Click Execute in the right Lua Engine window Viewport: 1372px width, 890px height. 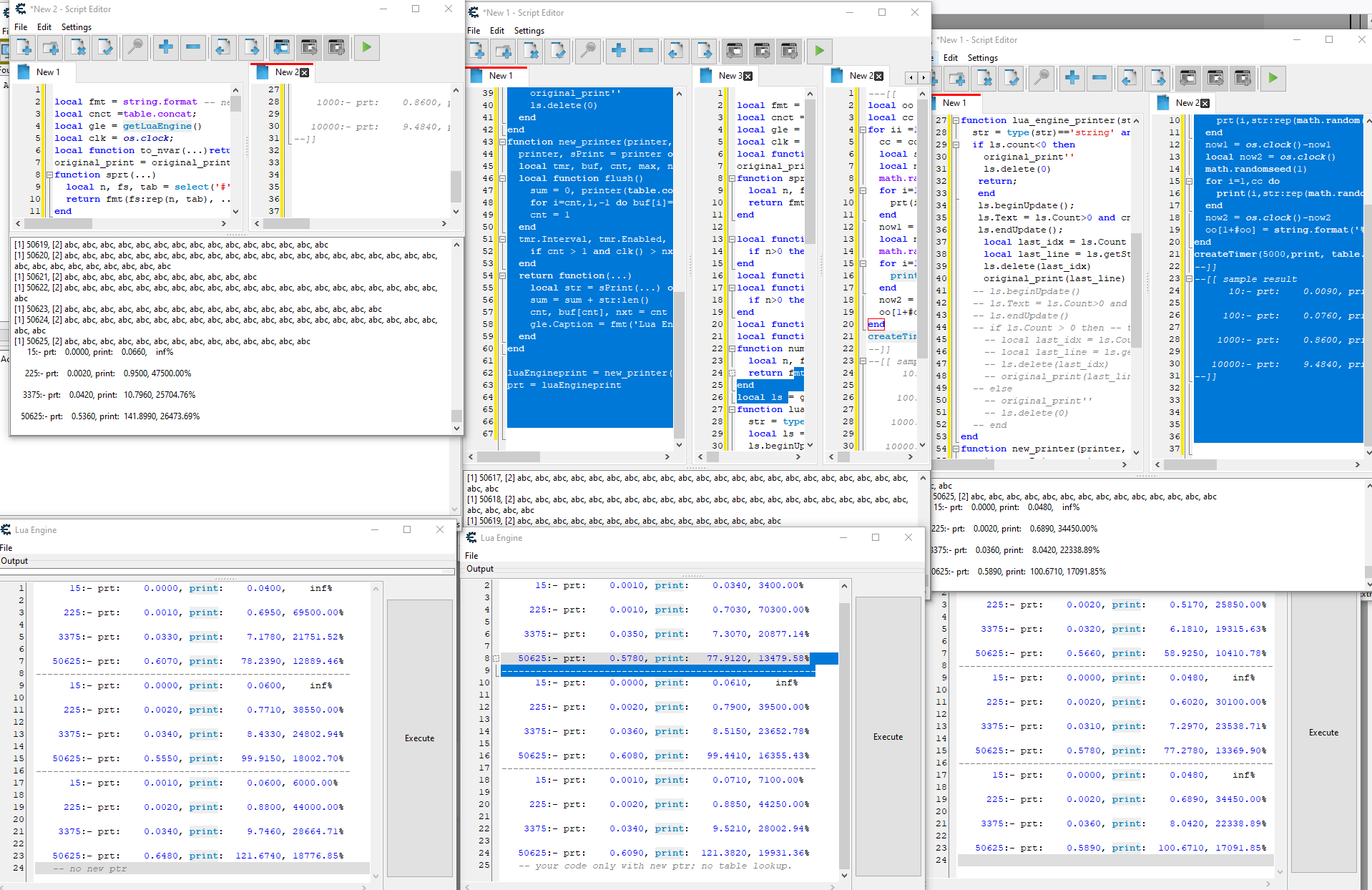tap(1323, 733)
